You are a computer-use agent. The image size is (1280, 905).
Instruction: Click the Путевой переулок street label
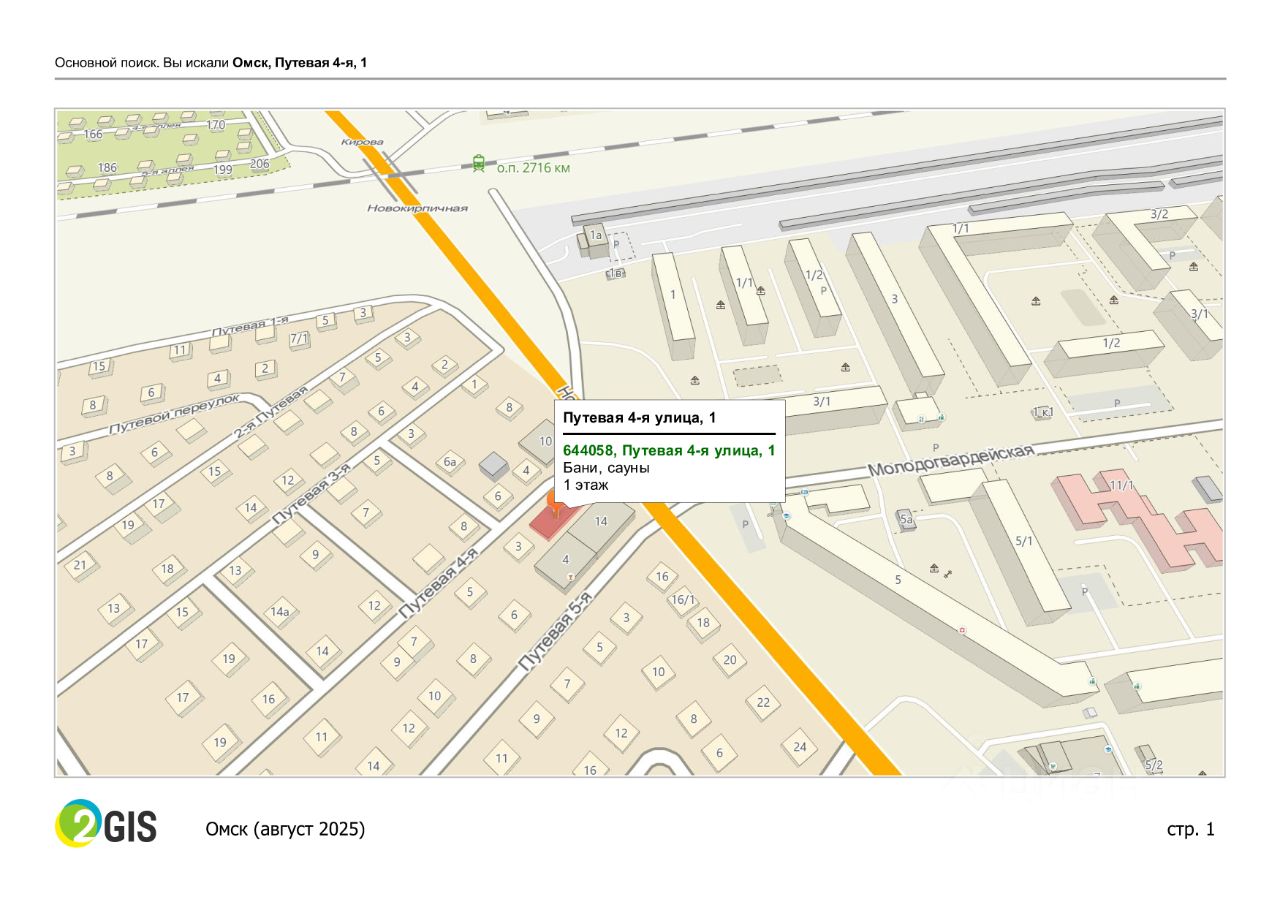(175, 413)
